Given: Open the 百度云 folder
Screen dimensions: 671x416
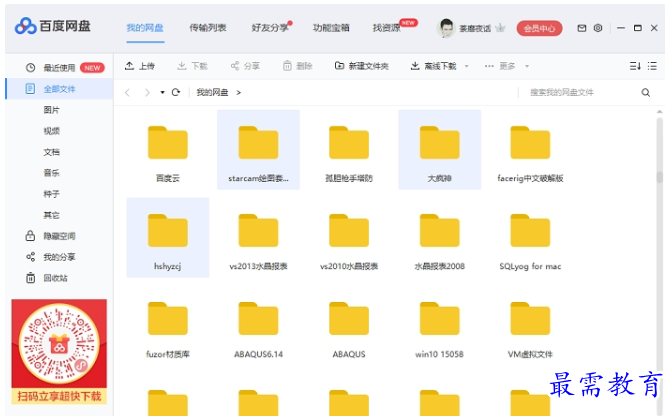Looking at the screenshot, I should (168, 149).
